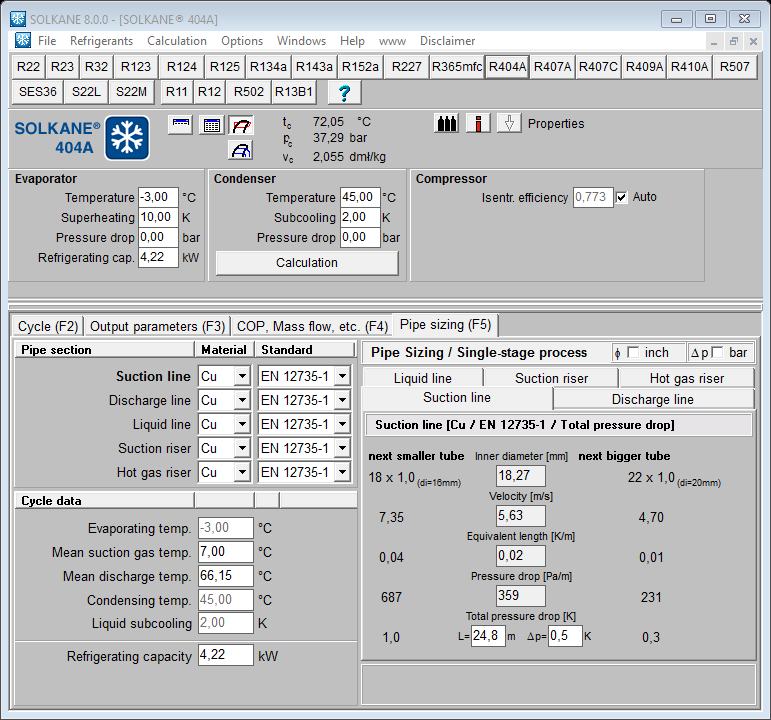Click the pipe length L input field

488,636
